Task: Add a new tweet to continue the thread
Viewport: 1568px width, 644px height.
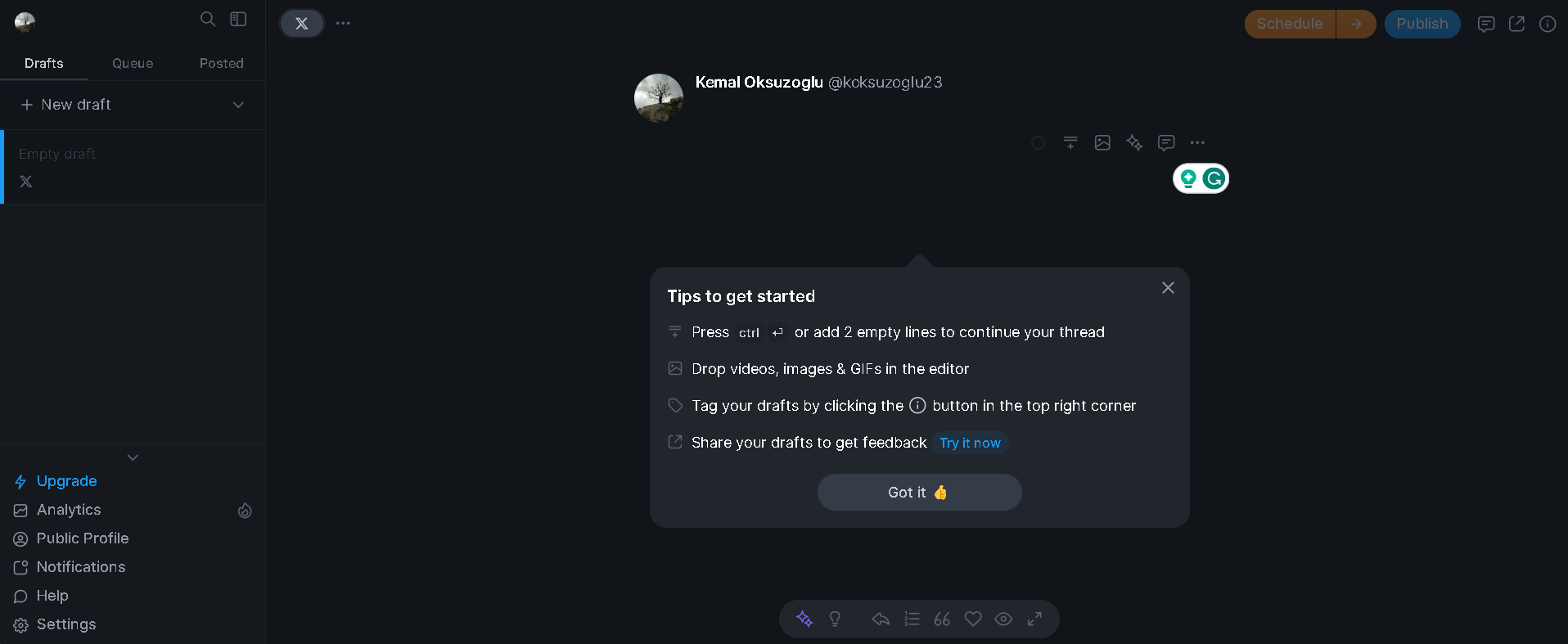Action: (x=1070, y=142)
